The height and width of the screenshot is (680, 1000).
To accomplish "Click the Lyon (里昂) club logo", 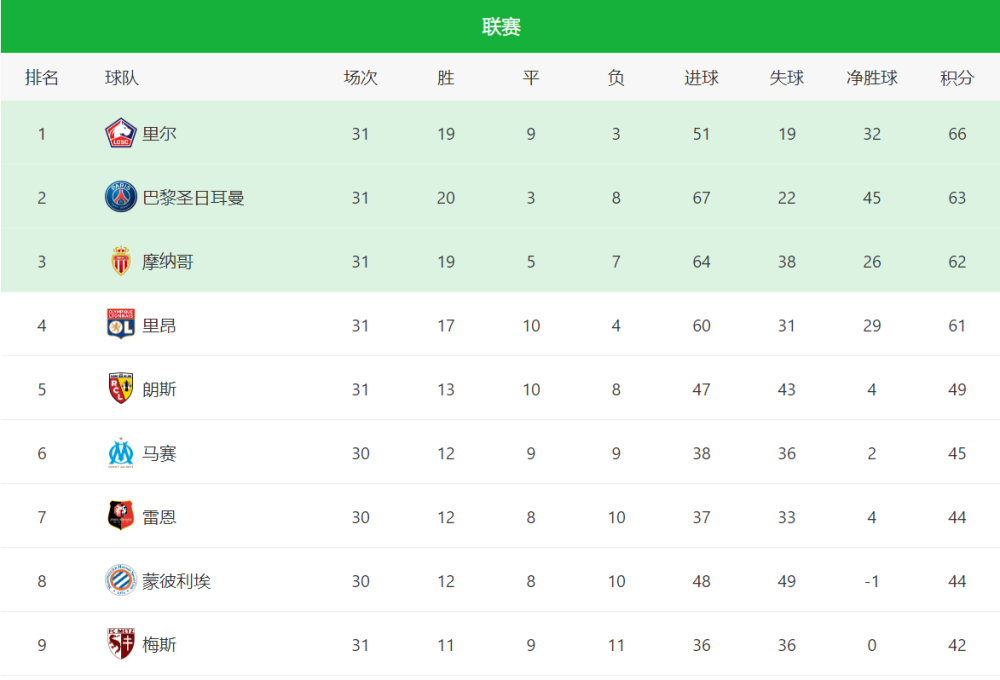I will (x=121, y=325).
